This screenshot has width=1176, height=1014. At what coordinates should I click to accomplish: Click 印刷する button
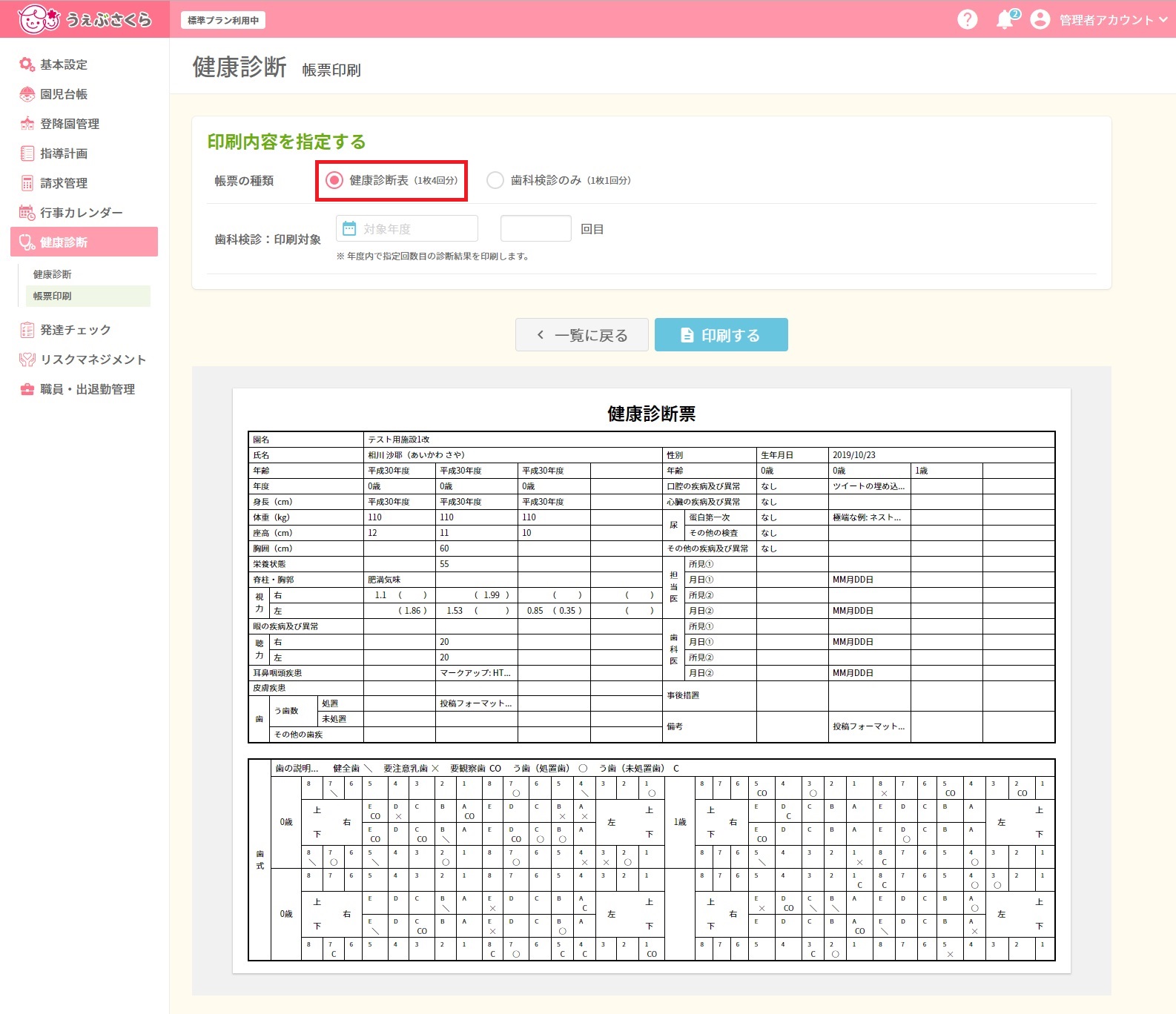click(x=721, y=335)
